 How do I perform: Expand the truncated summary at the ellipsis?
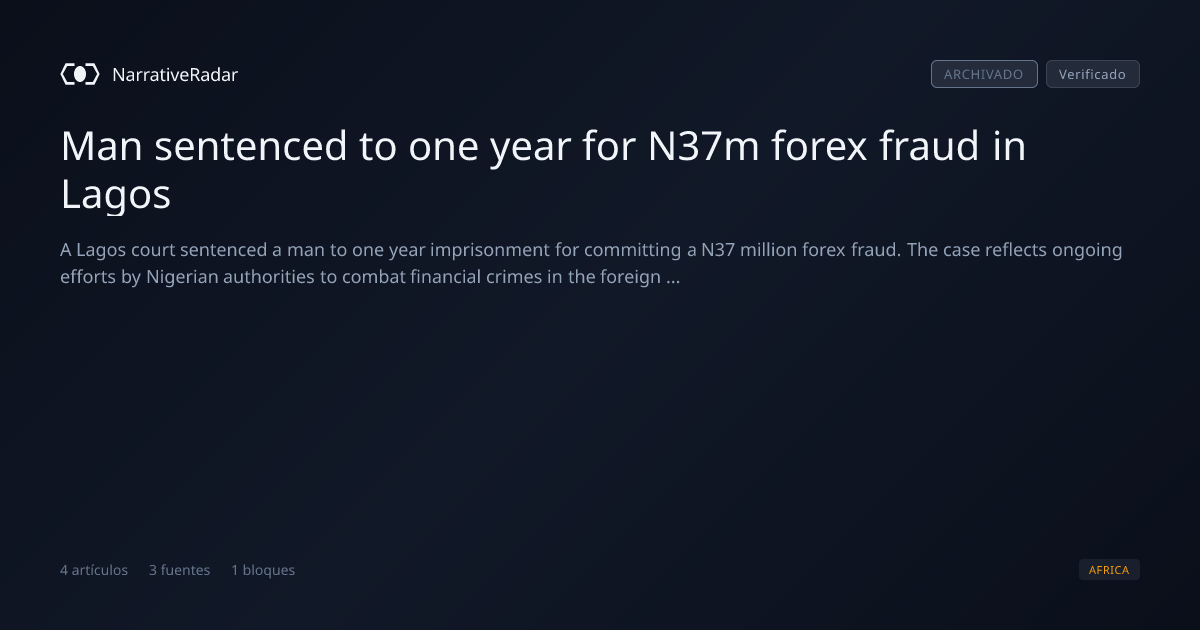(x=672, y=277)
